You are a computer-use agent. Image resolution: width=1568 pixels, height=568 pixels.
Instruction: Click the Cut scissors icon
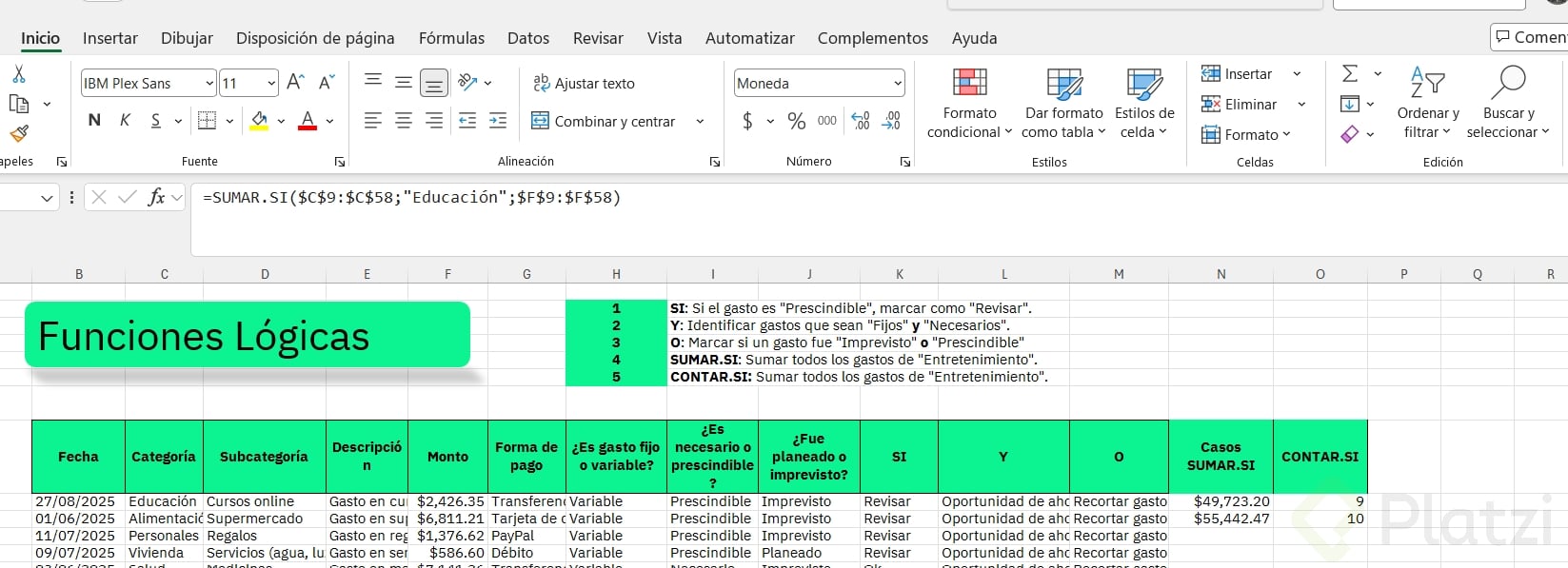(x=18, y=74)
